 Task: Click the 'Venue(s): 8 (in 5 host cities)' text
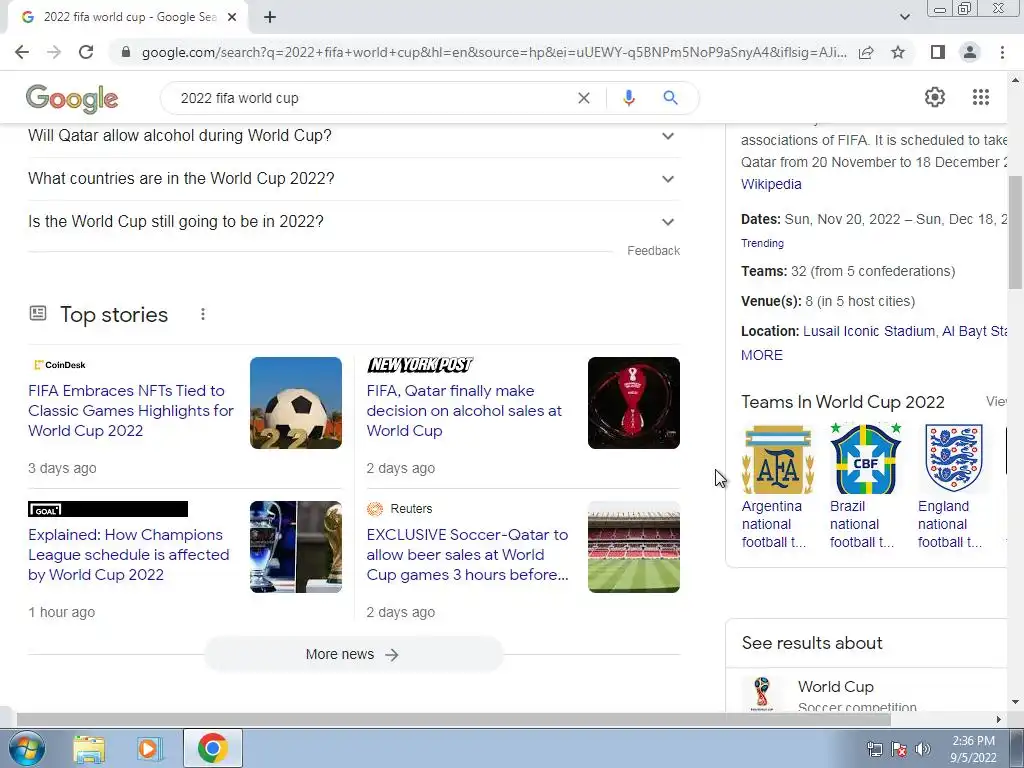828,301
